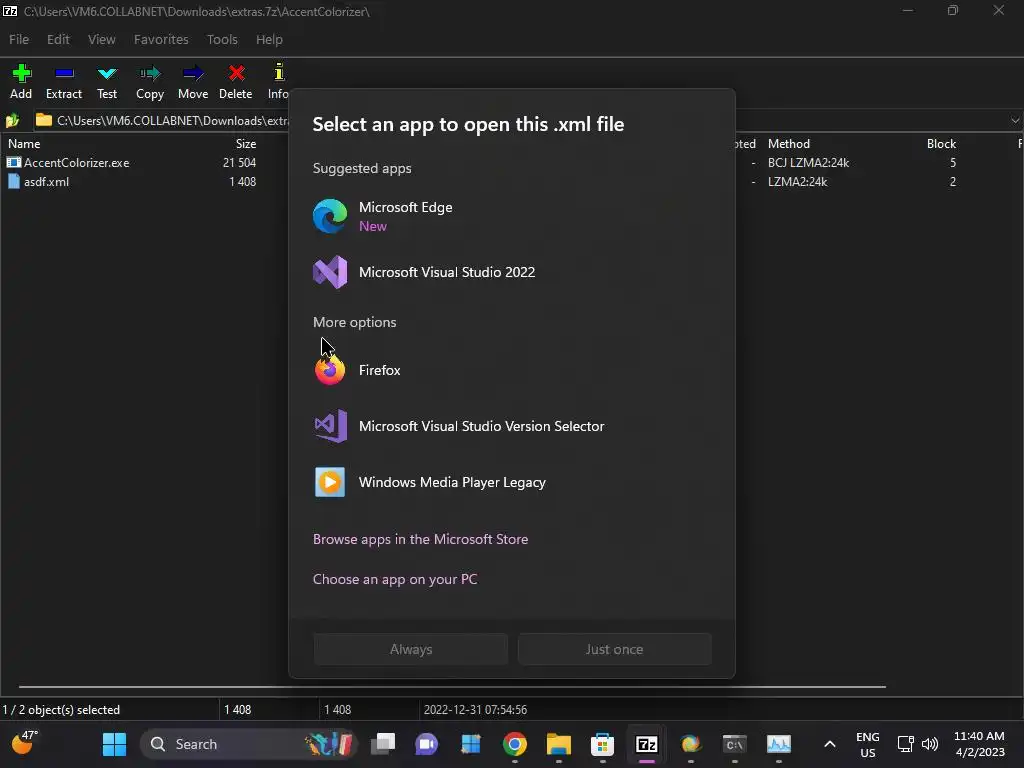Open the Windows Start menu
The image size is (1024, 768).
coord(114,744)
